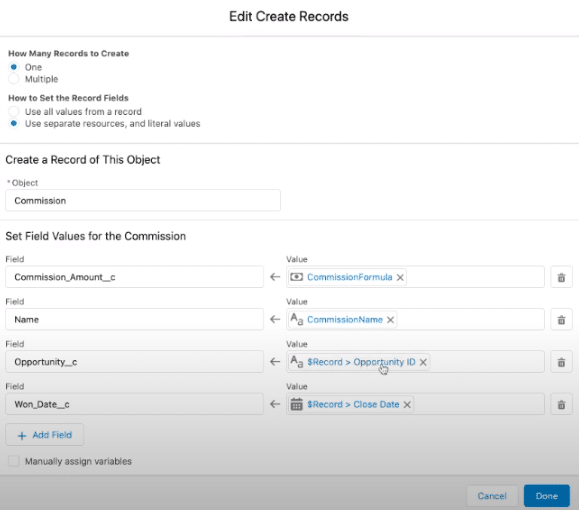
Task: Click the $Record > Opportunity ID pill text
Action: tap(361, 362)
